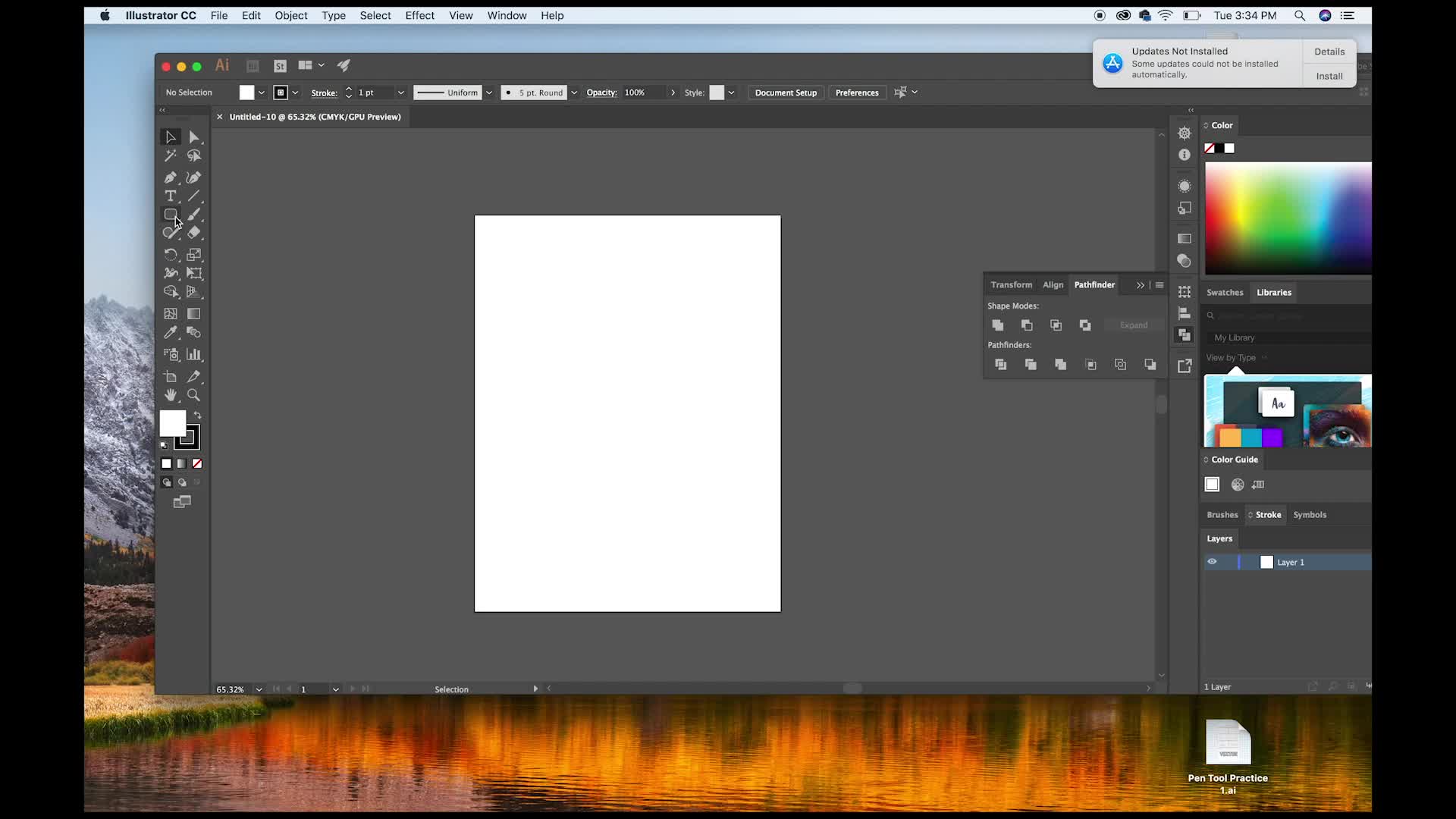The width and height of the screenshot is (1456, 819).
Task: Set paint mode to Gradient
Action: [181, 463]
